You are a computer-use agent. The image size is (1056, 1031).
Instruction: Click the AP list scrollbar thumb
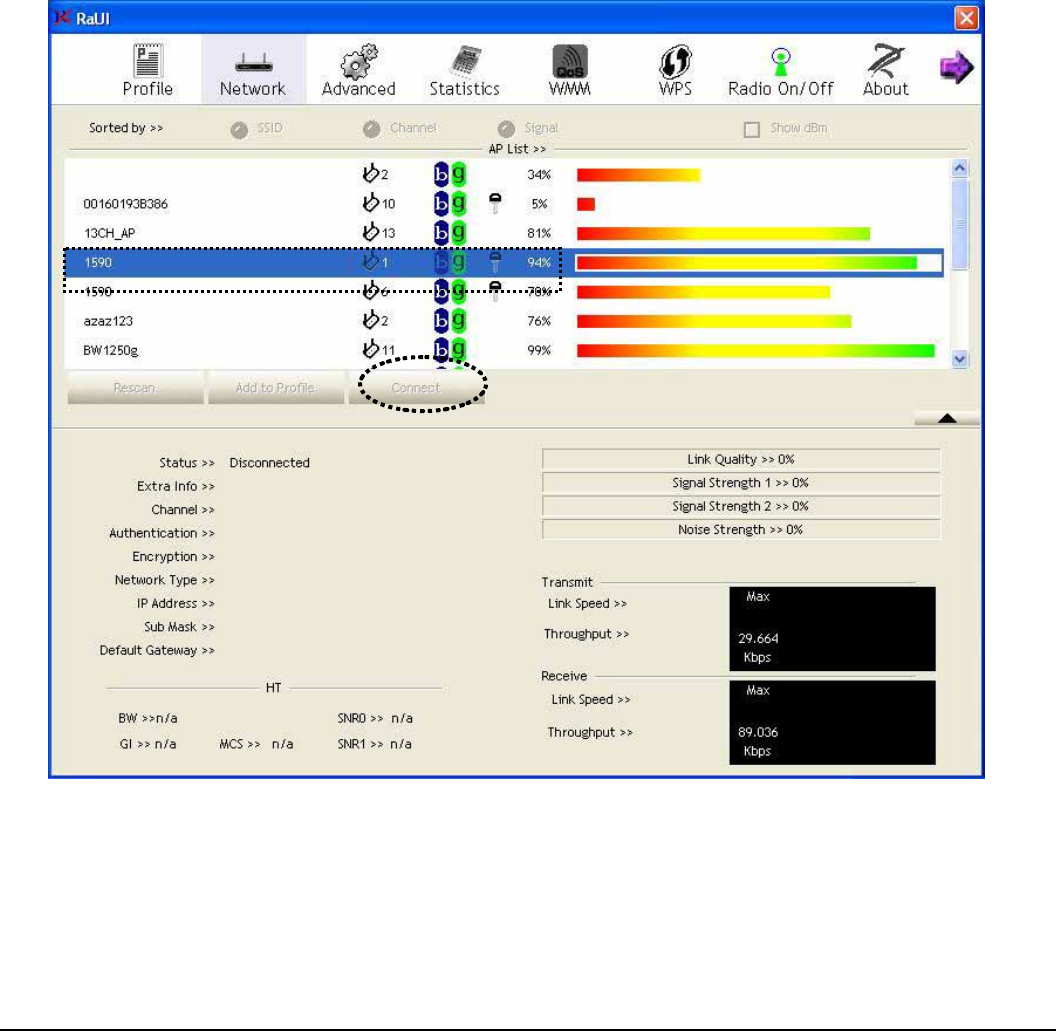coord(960,224)
